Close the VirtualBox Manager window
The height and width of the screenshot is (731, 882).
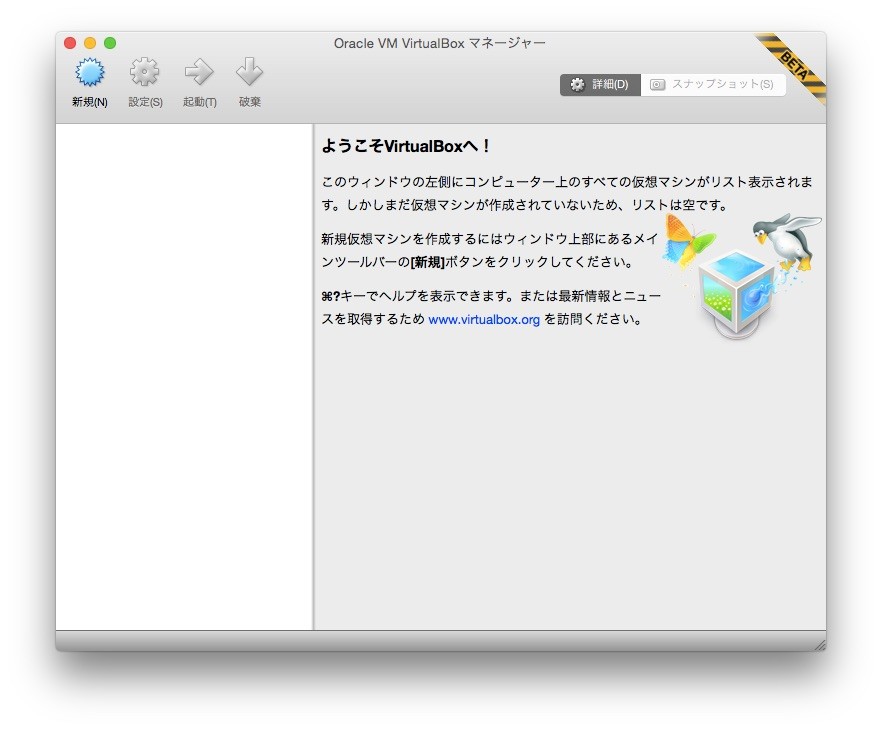point(70,43)
